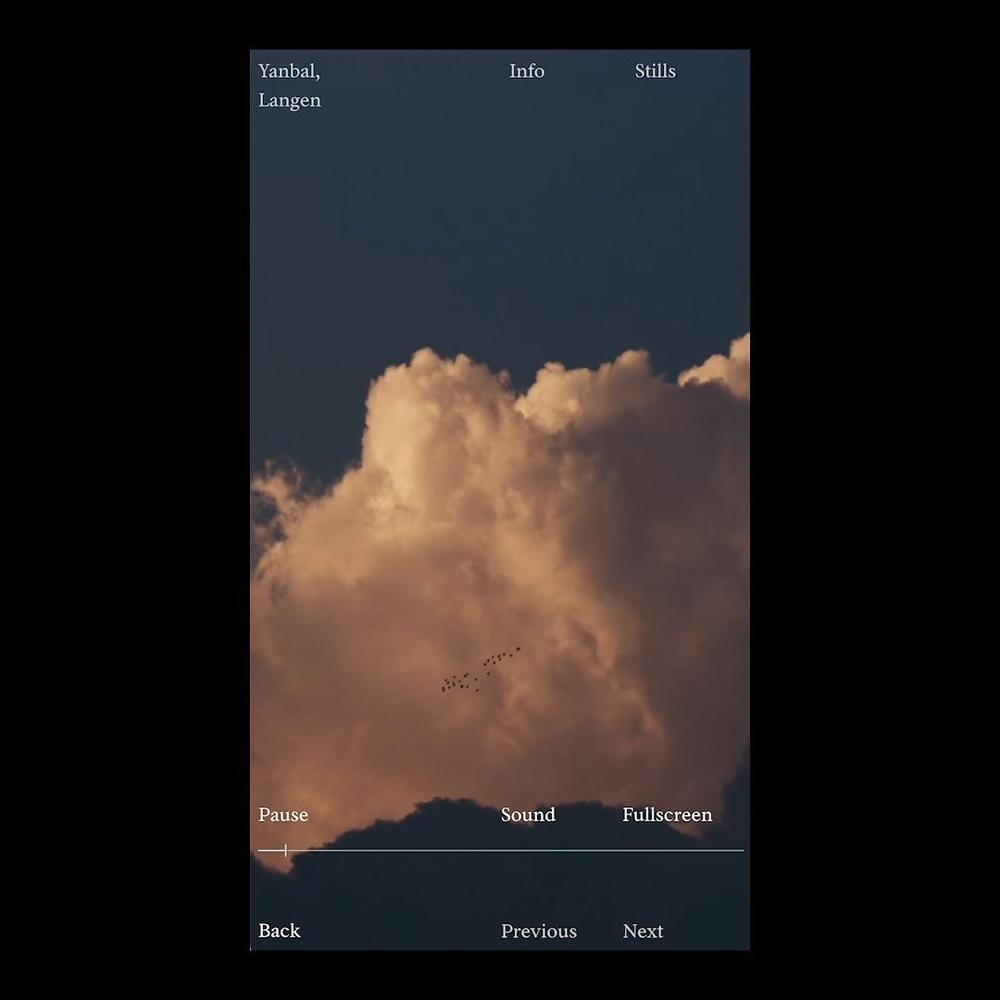Viewport: 1000px width, 1000px height.
Task: Click the Yanbal, Langen title
Action: click(x=290, y=85)
